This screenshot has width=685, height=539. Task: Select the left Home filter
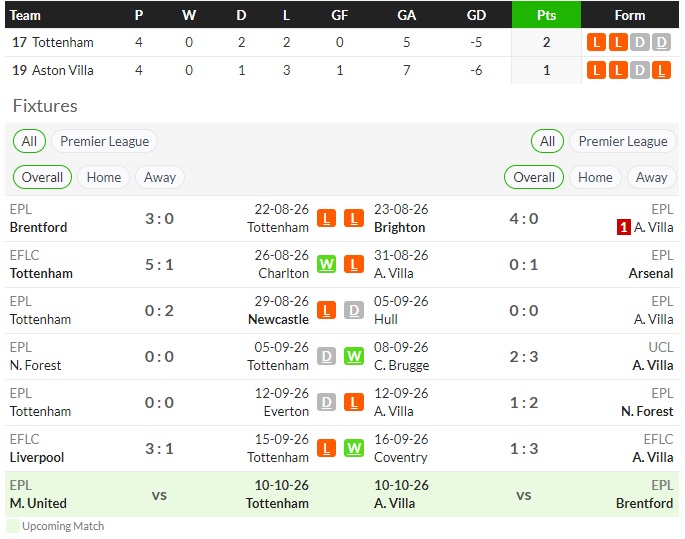pos(104,177)
